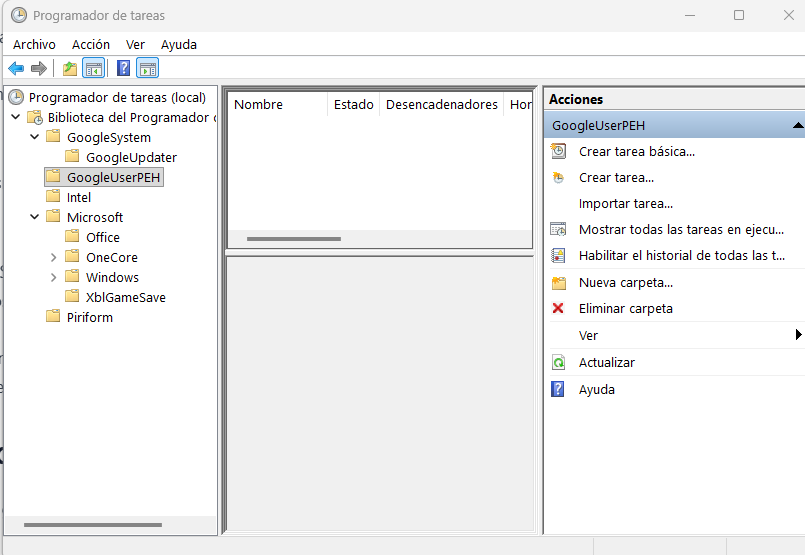Click Habilitar el historial de todas las tareas

682,255
